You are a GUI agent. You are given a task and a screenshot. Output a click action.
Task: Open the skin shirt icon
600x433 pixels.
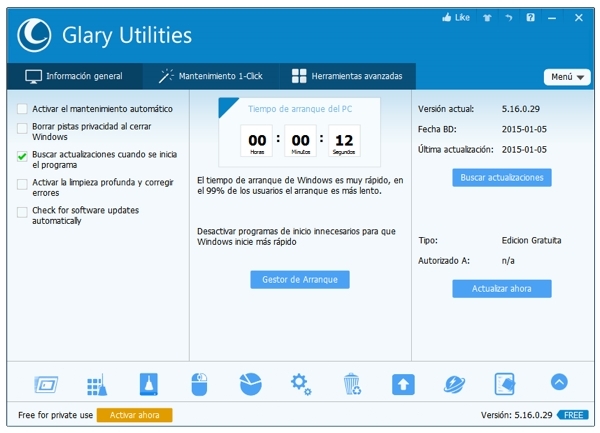click(x=487, y=18)
